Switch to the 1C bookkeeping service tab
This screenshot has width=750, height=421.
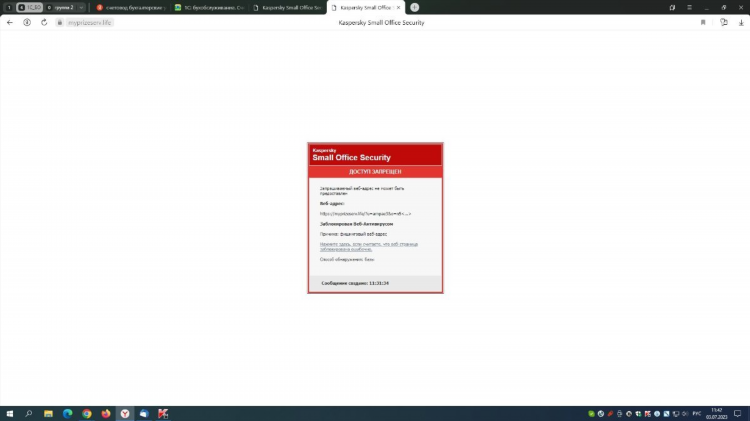point(210,7)
